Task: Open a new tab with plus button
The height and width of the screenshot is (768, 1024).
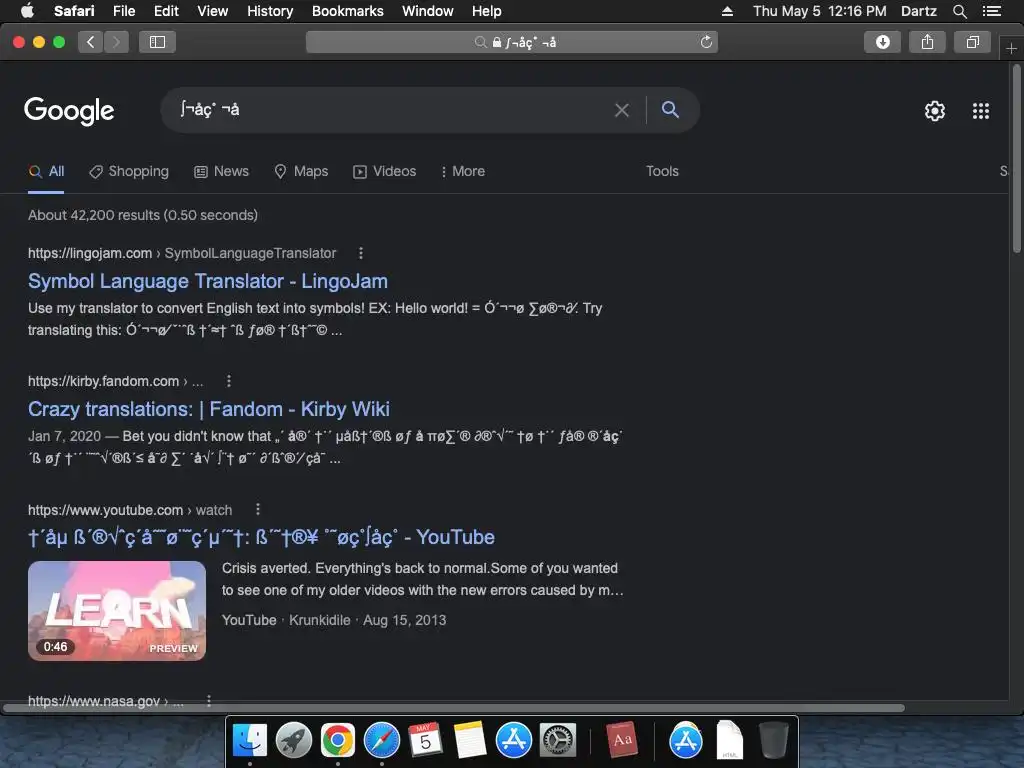Action: pos(1011,48)
